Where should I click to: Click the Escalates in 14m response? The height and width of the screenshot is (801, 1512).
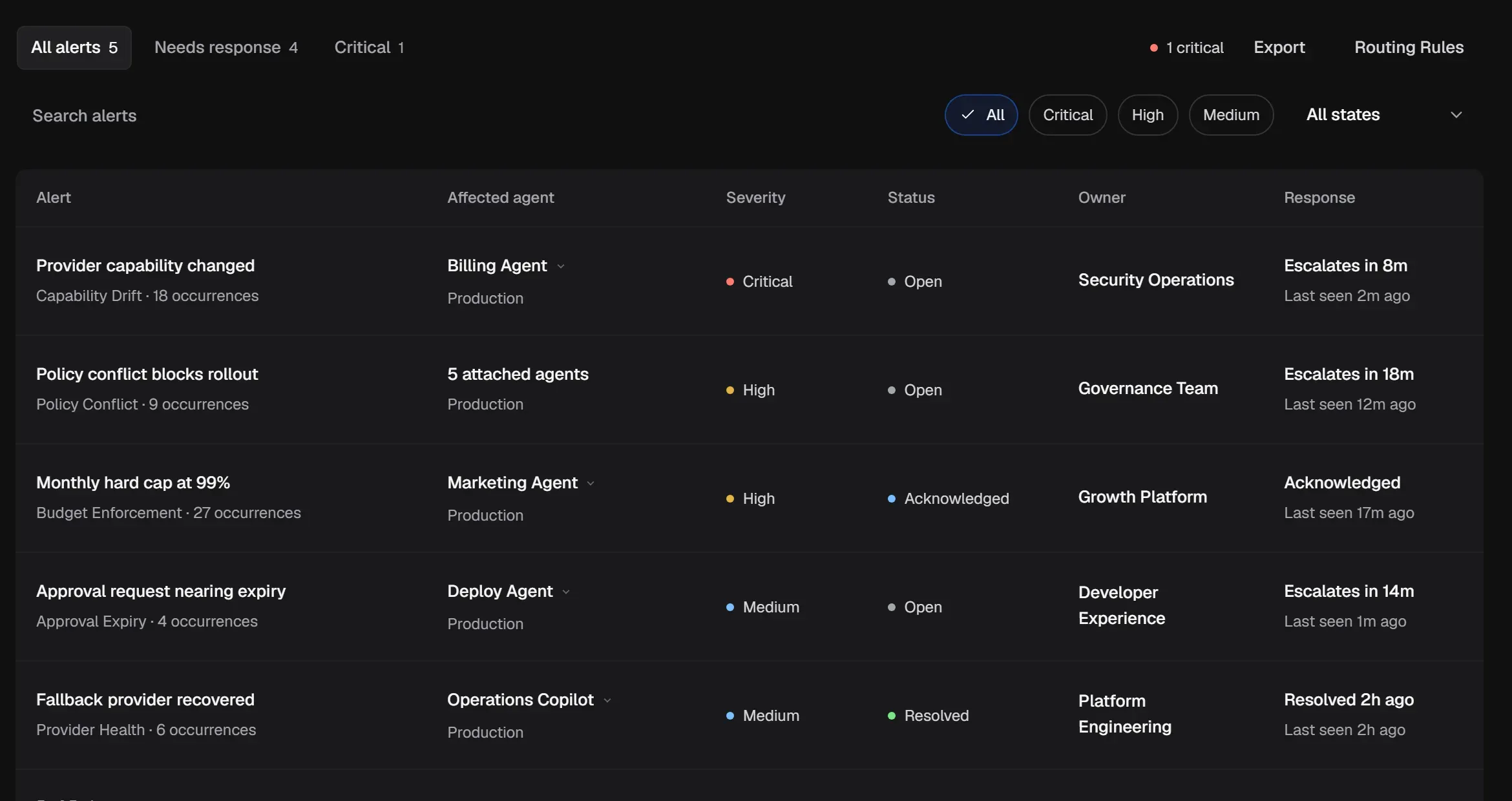1349,591
